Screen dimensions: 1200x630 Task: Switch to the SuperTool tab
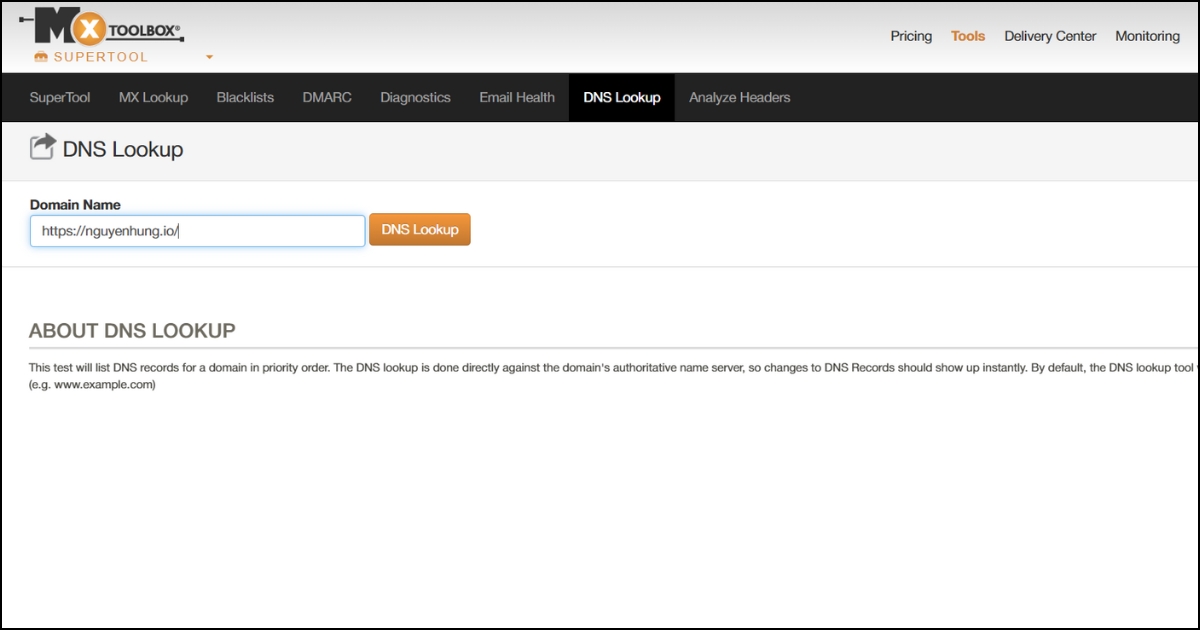click(60, 97)
